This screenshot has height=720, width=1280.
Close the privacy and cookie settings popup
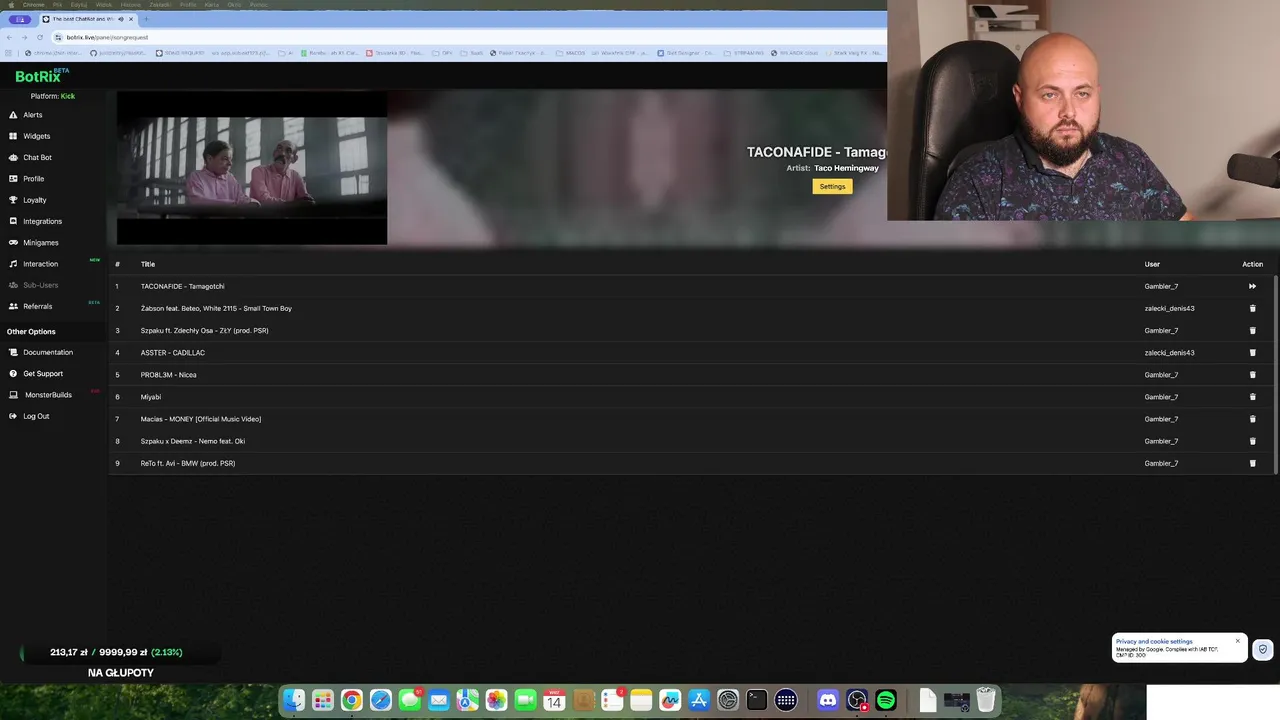pyautogui.click(x=1237, y=641)
